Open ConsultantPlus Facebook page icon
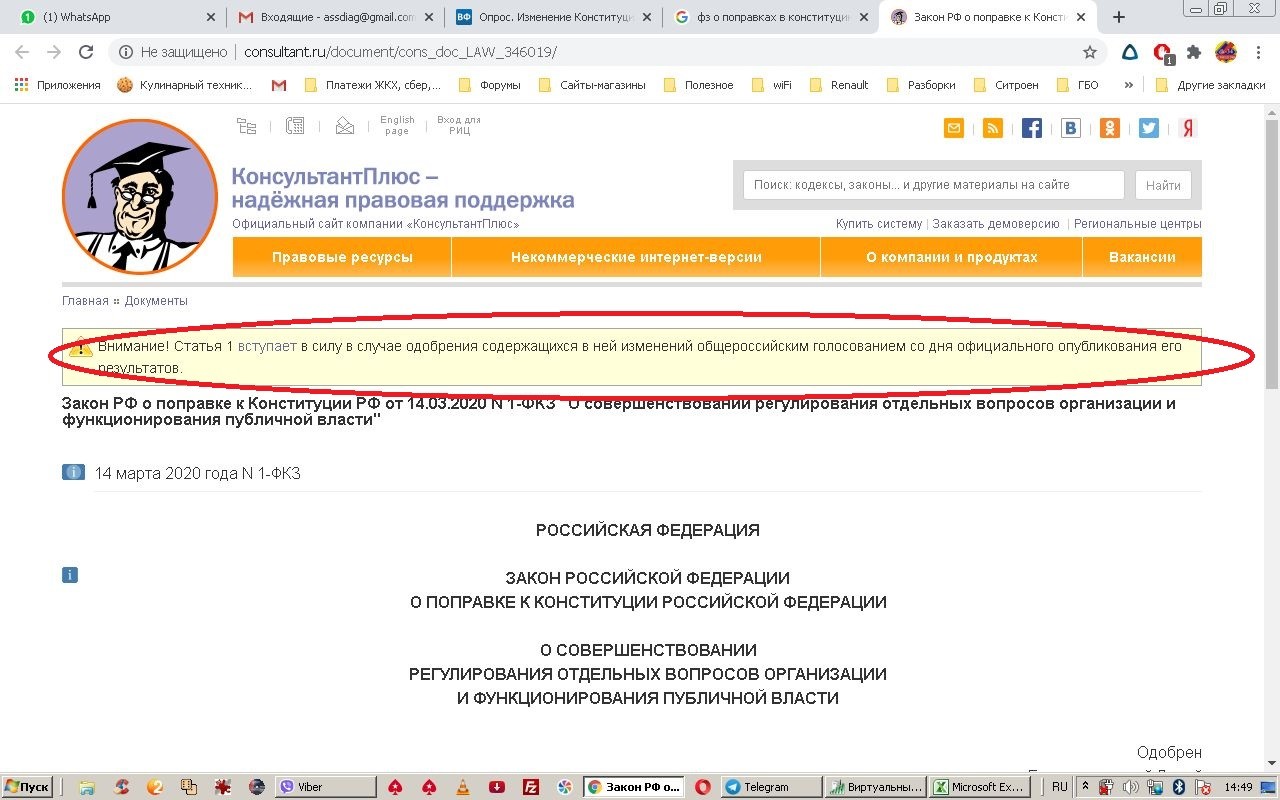The height and width of the screenshot is (800, 1280). [x=1031, y=128]
